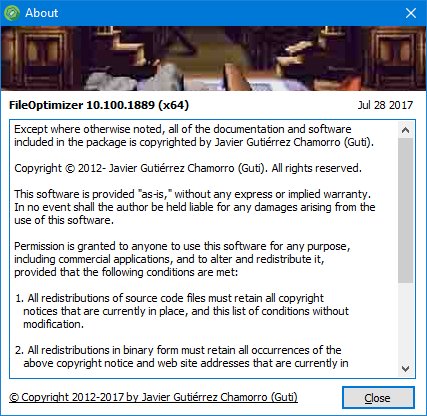
Task: Click the 'This software is provided "as-is,"' line
Action: pyautogui.click(x=192, y=194)
